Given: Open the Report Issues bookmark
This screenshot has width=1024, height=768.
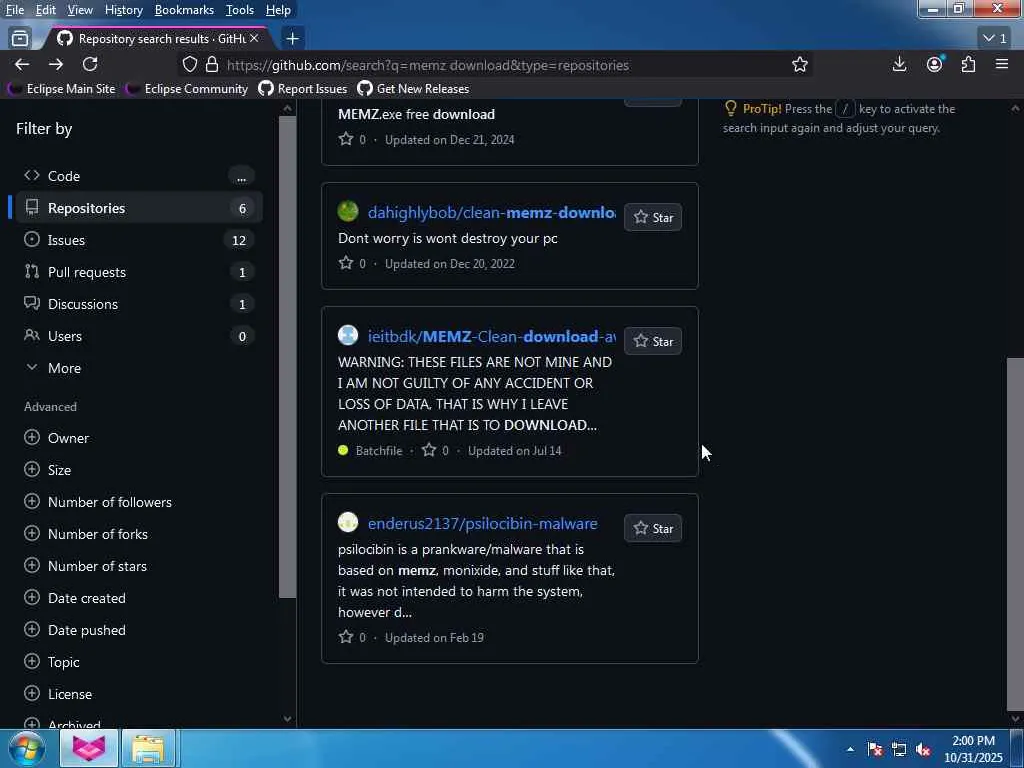Looking at the screenshot, I should (x=303, y=88).
